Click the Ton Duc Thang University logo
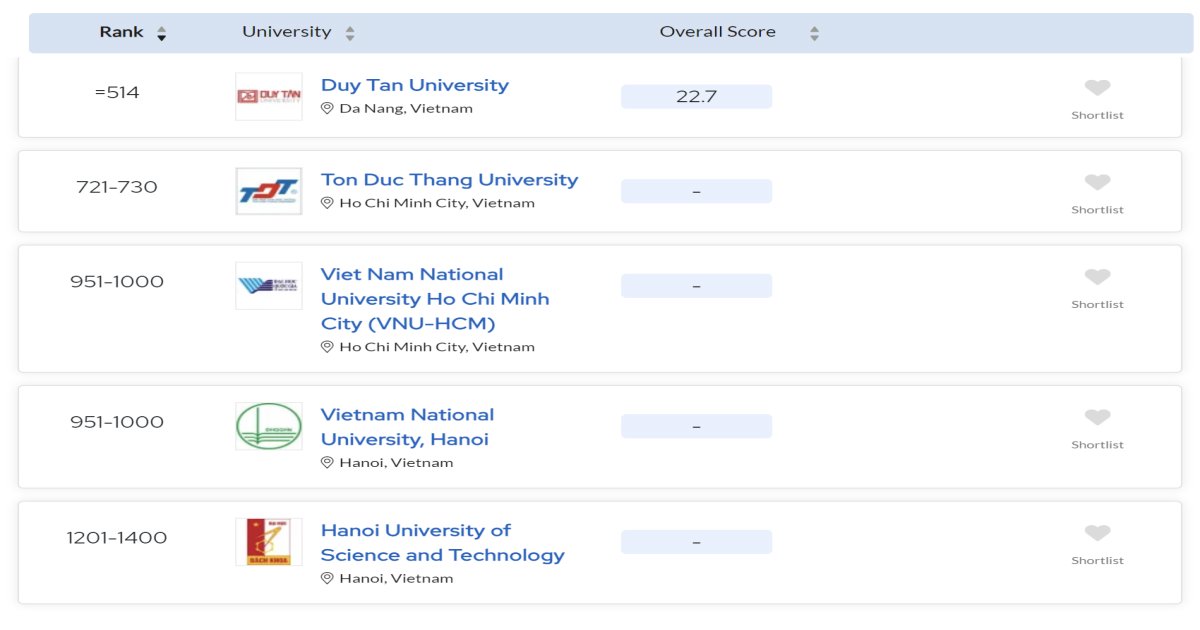The height and width of the screenshot is (630, 1200). [268, 191]
